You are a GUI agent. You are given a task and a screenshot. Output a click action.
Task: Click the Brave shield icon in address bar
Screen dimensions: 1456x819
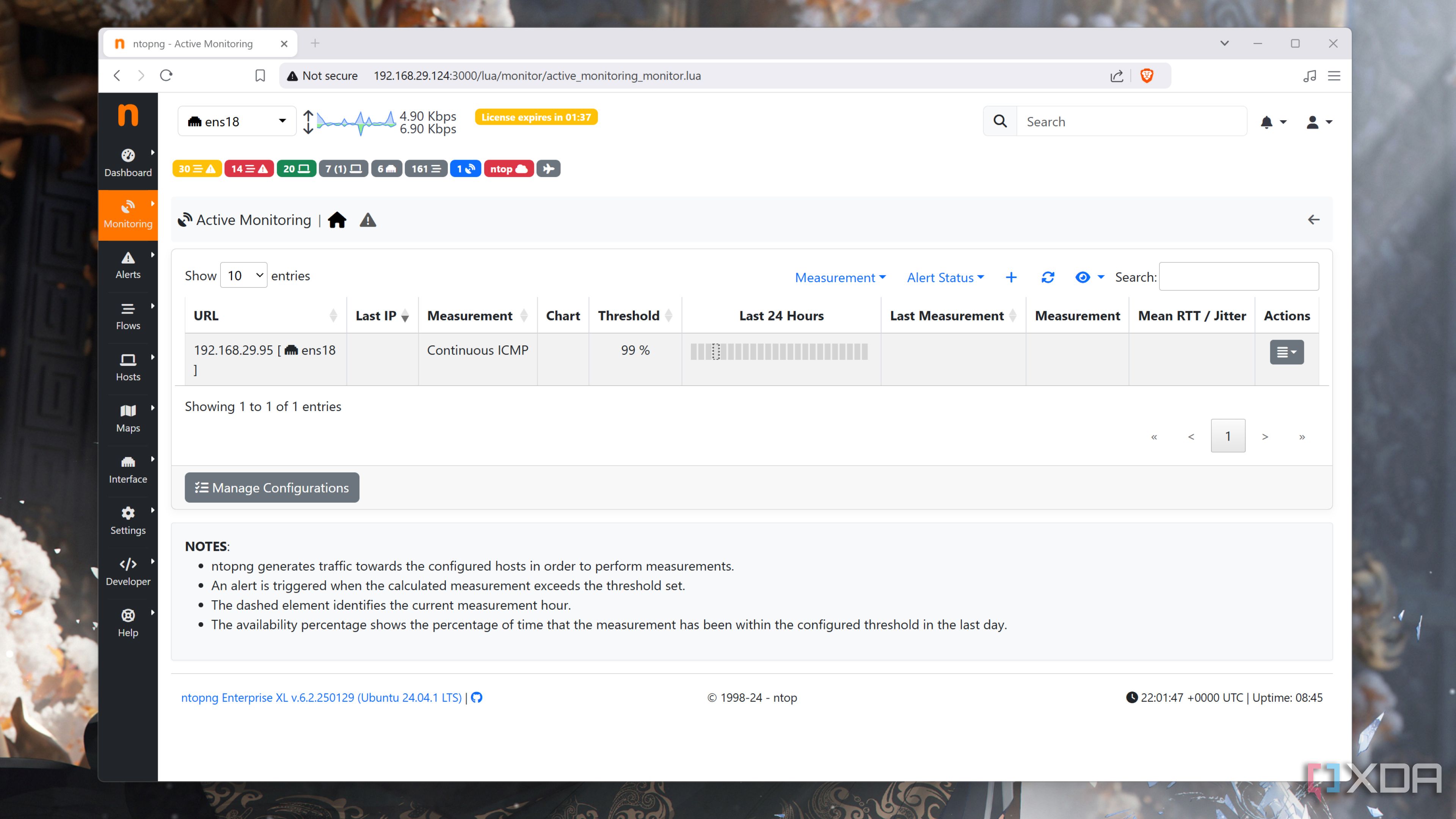pyautogui.click(x=1146, y=76)
